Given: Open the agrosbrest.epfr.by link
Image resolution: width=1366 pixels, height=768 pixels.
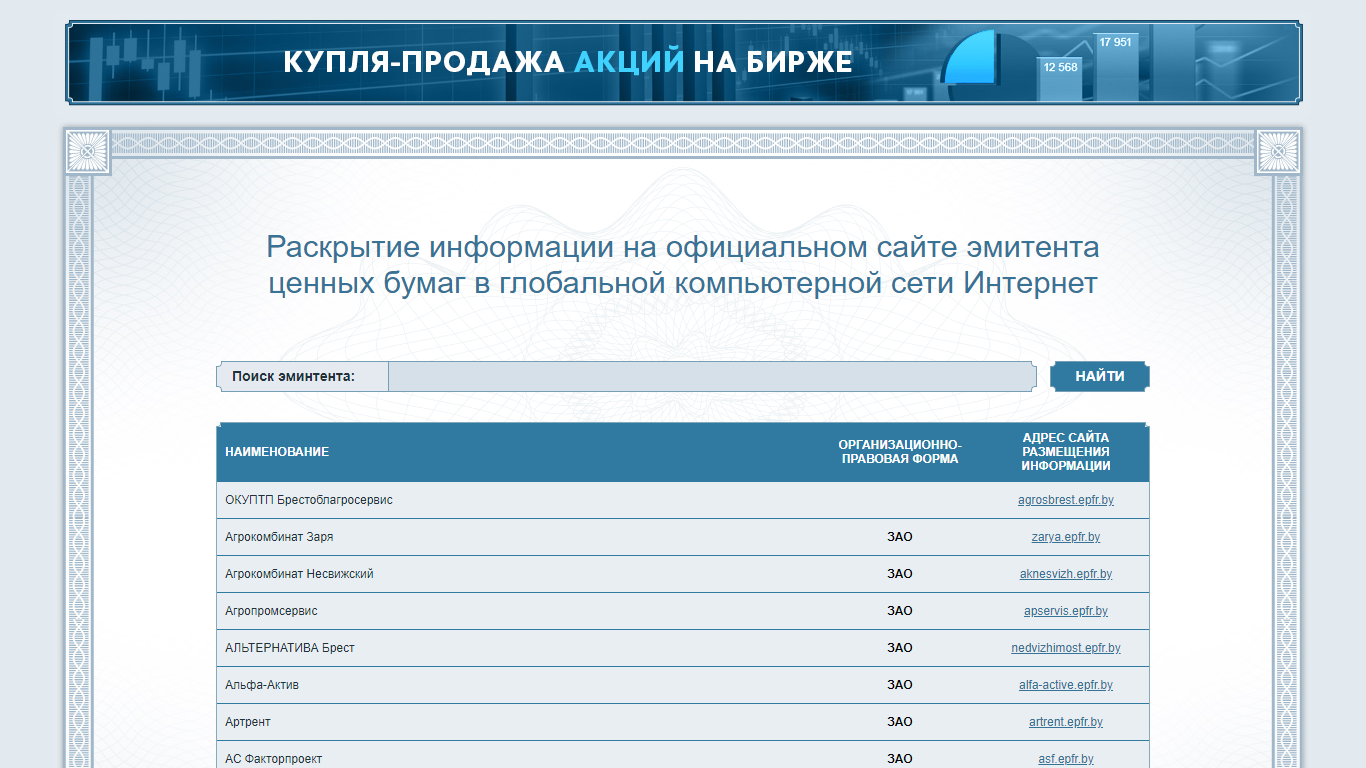Looking at the screenshot, I should coord(1066,500).
